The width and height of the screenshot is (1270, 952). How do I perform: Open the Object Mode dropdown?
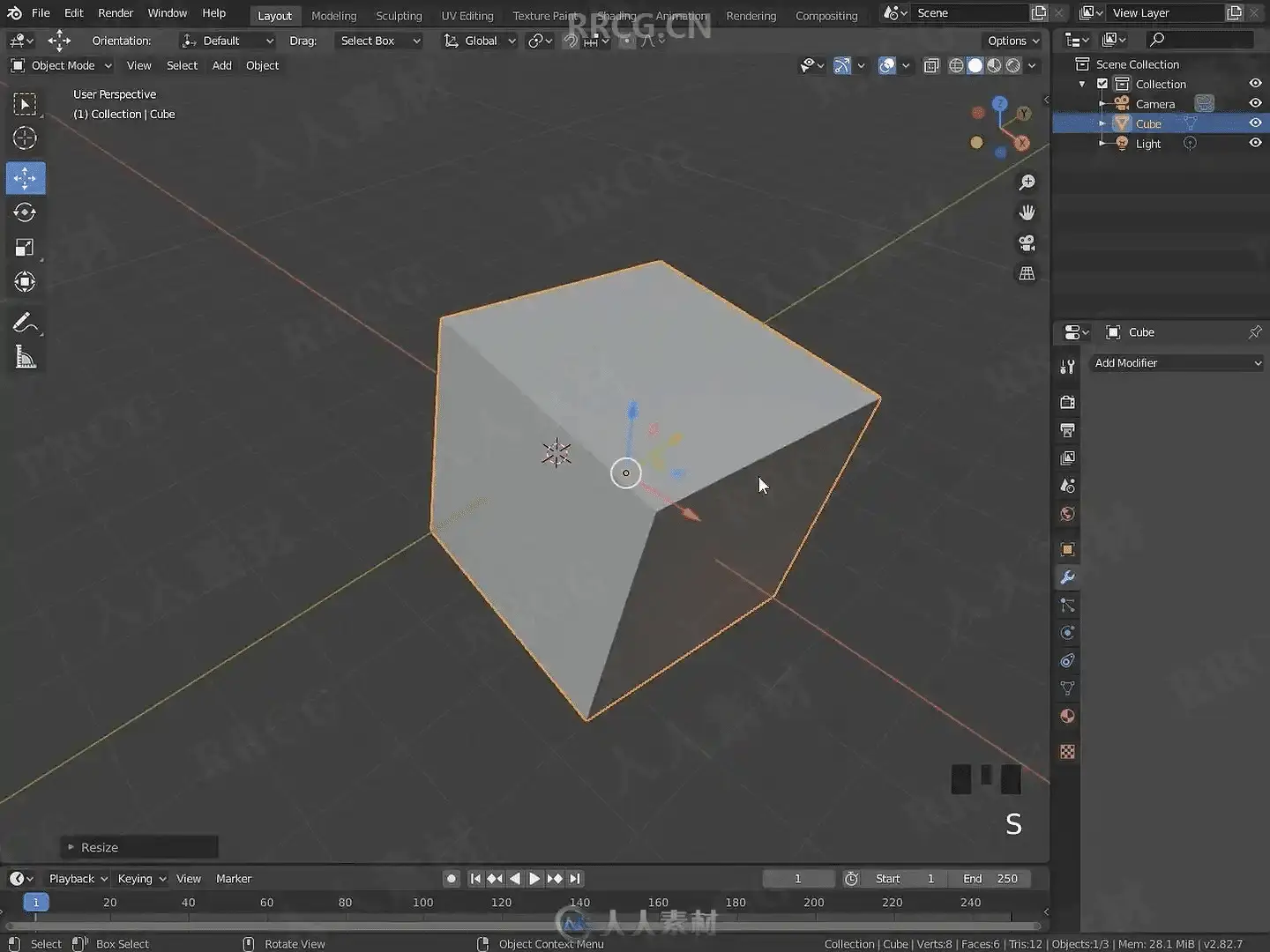pos(62,65)
